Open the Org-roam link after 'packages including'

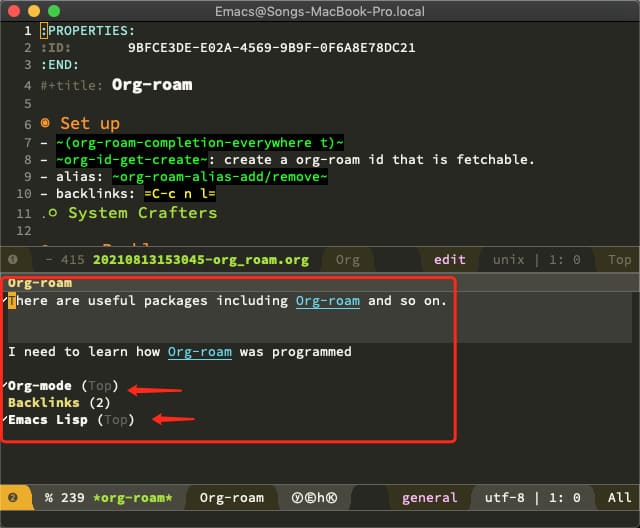(328, 301)
